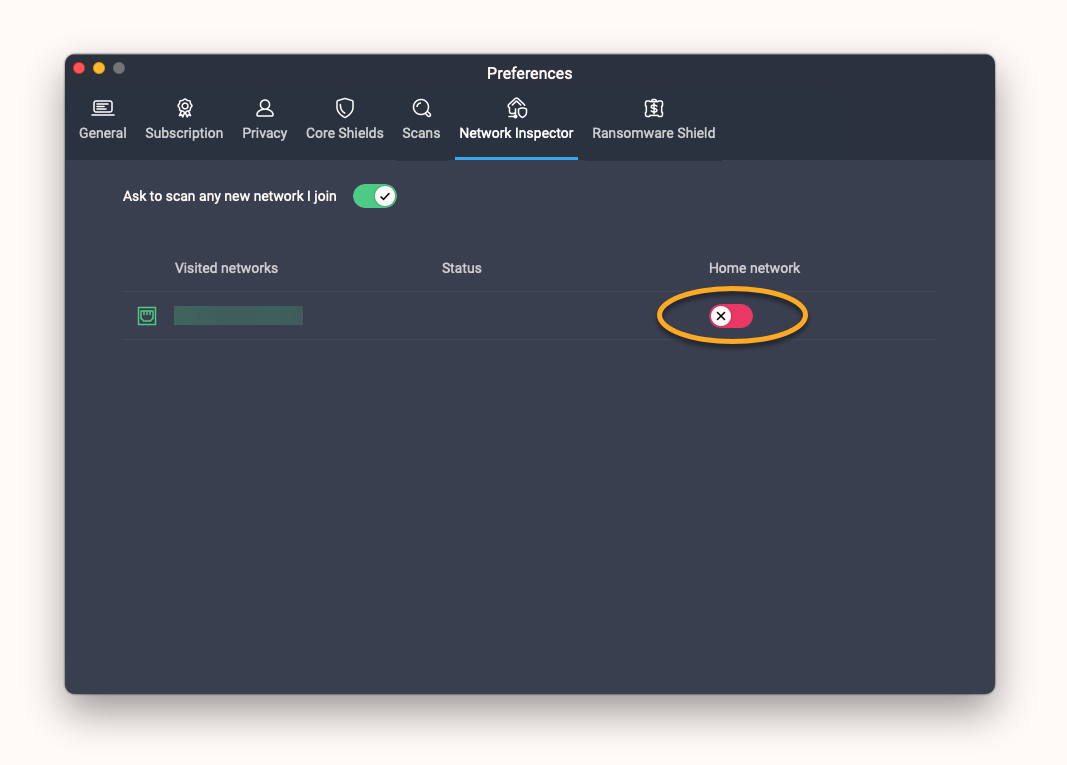Click the Network Inspector house icon
The width and height of the screenshot is (1067, 765).
point(517,108)
